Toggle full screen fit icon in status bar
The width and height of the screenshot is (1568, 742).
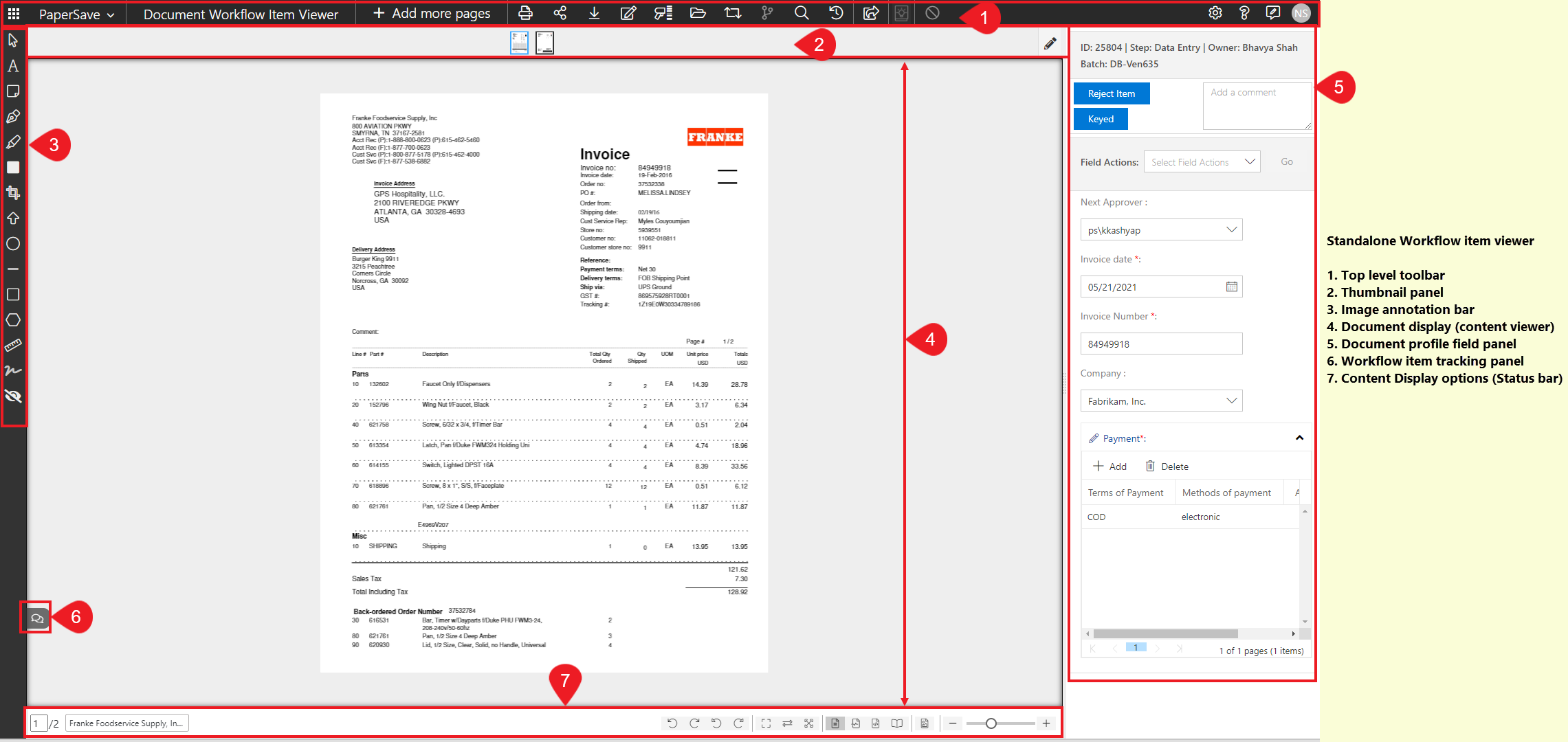tap(766, 723)
